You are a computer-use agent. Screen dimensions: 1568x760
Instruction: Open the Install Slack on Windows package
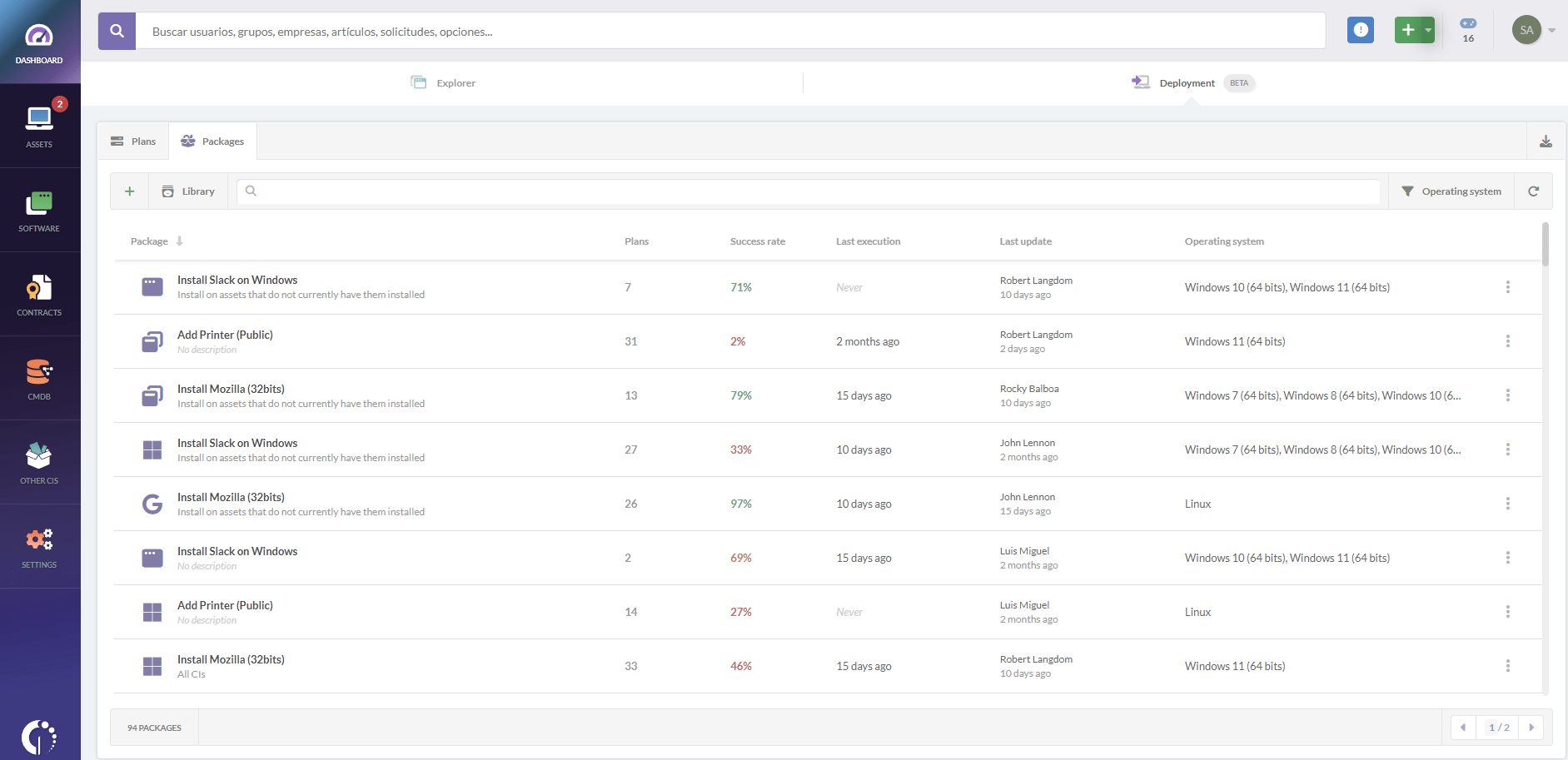pyautogui.click(x=236, y=280)
